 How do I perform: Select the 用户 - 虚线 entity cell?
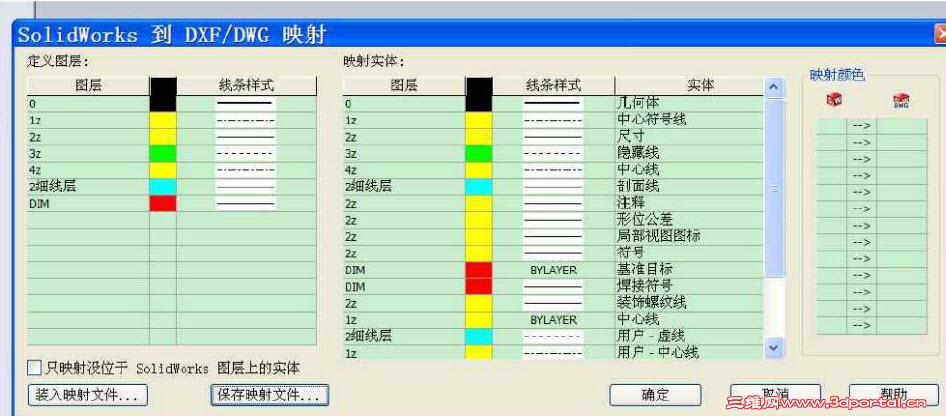[x=689, y=336]
